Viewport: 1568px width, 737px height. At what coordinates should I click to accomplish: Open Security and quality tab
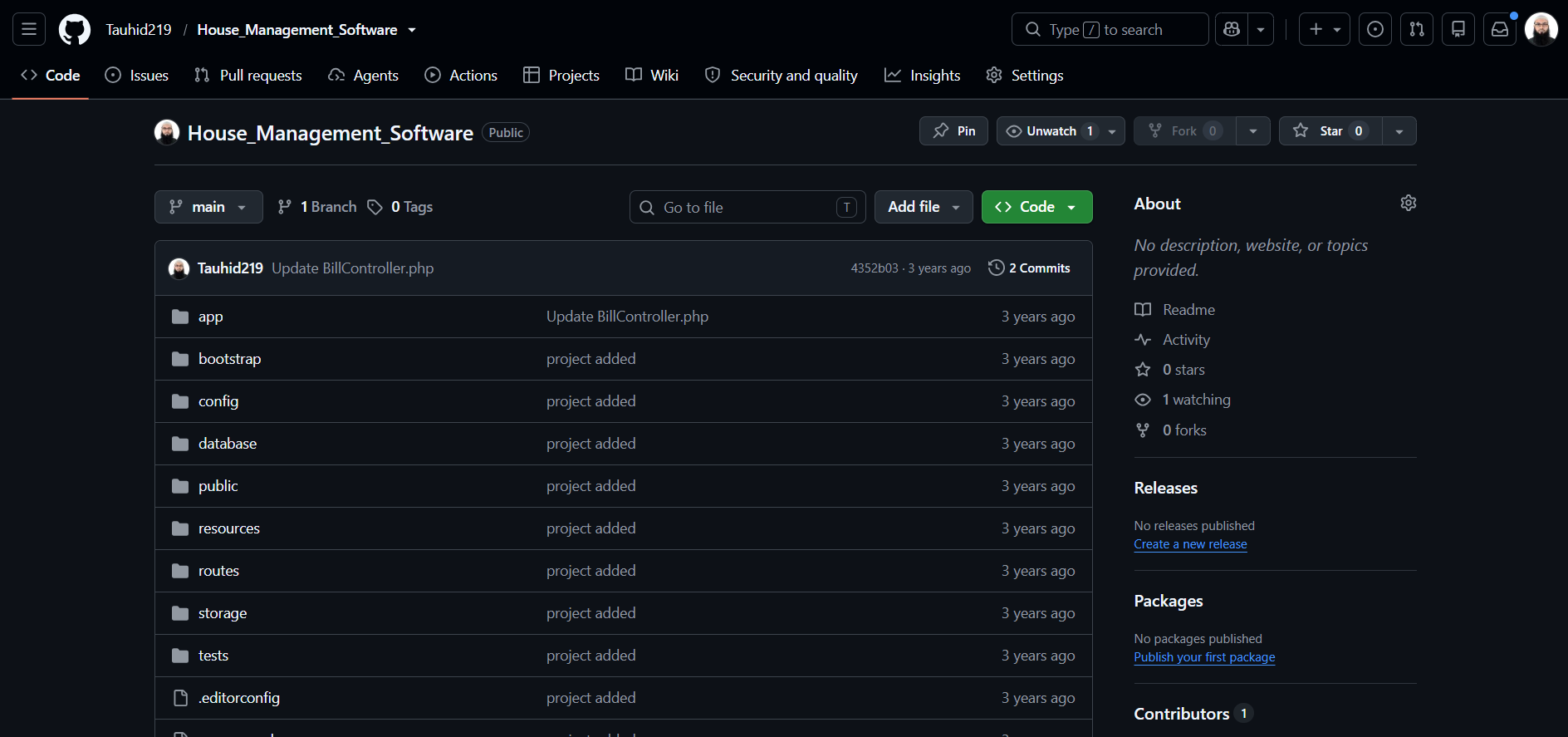coord(782,76)
